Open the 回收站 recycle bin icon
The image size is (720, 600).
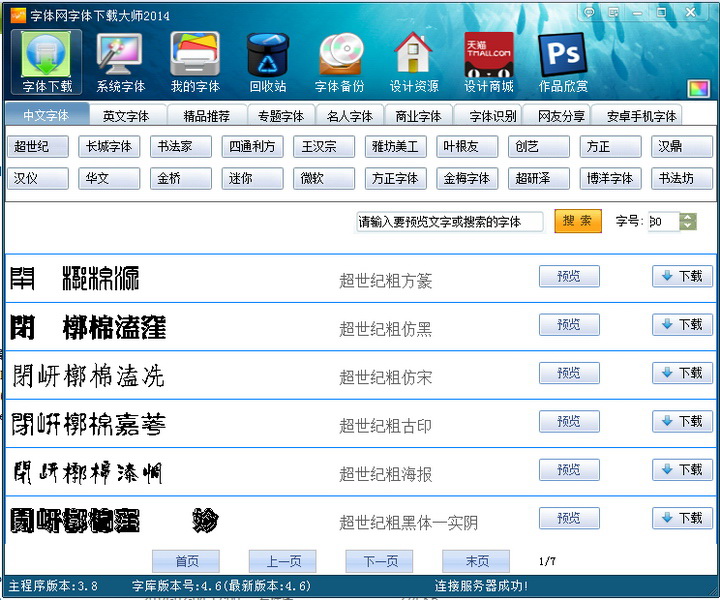coord(268,63)
